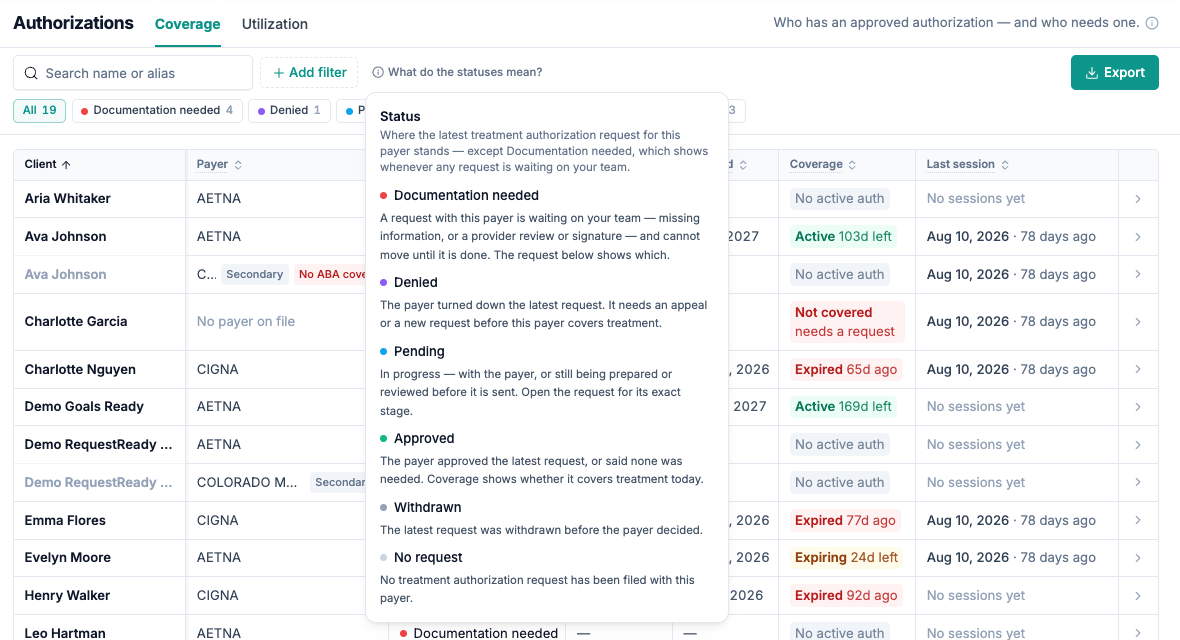
Task: Open Evelyn Moore's row arrow
Action: click(1138, 558)
